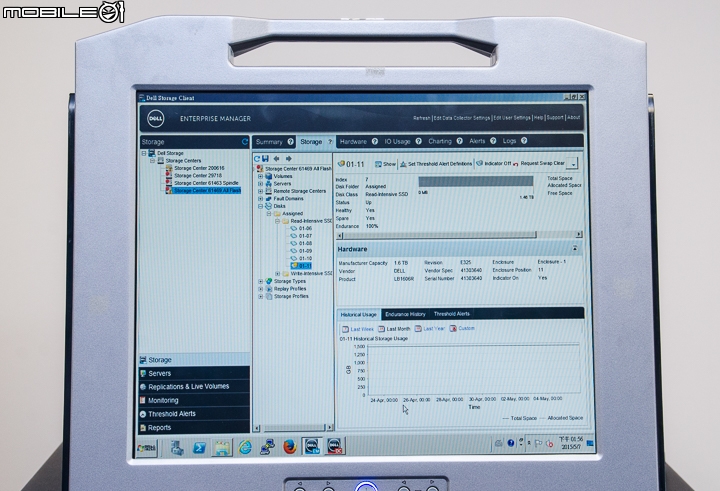Select Storage Center 61463 Spindle
This screenshot has width=720, height=491.
point(206,183)
